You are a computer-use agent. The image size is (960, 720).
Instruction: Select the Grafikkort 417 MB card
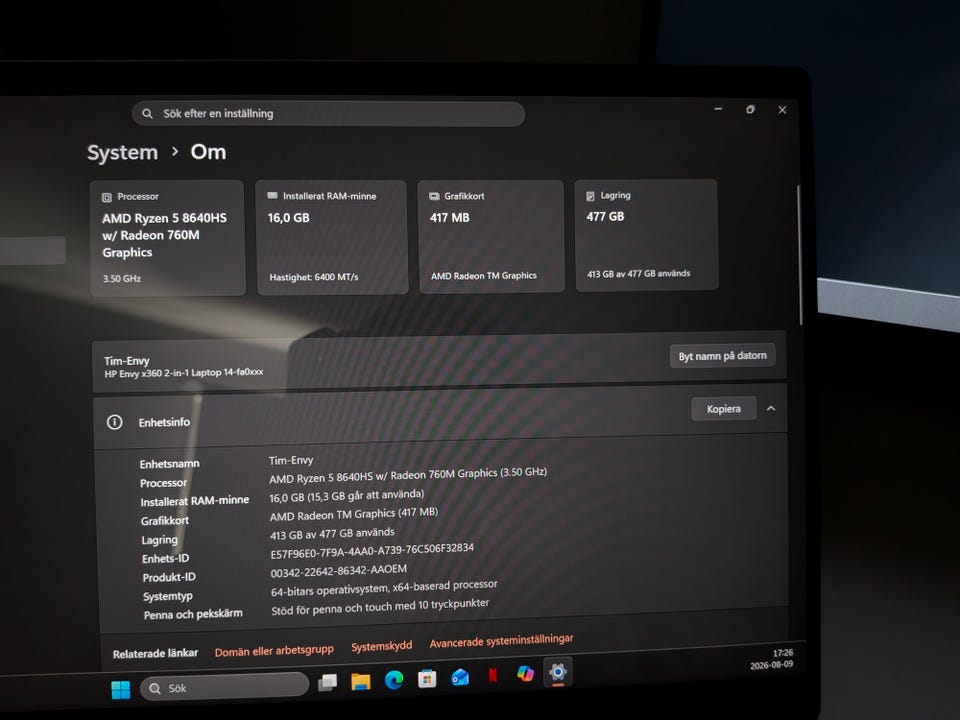tap(491, 236)
